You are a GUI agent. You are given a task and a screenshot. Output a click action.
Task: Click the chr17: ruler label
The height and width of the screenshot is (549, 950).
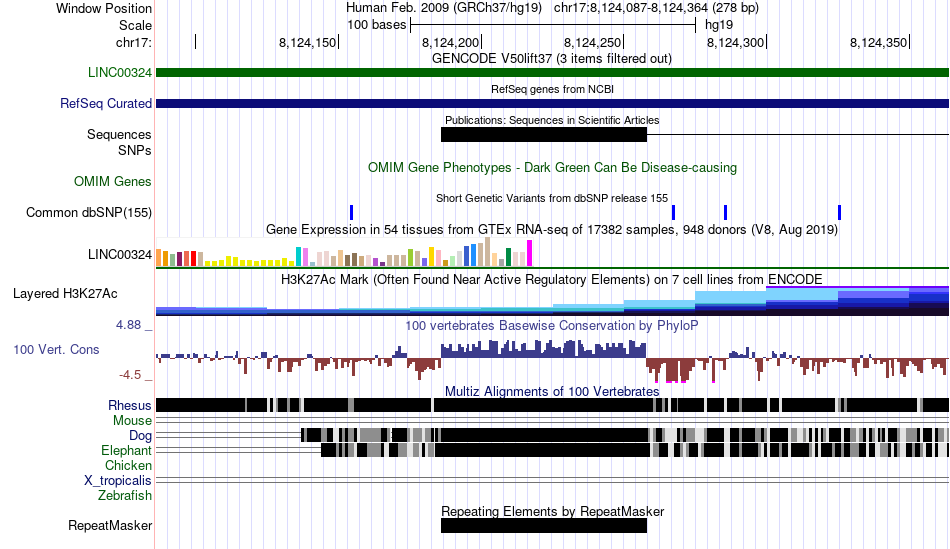coord(133,42)
